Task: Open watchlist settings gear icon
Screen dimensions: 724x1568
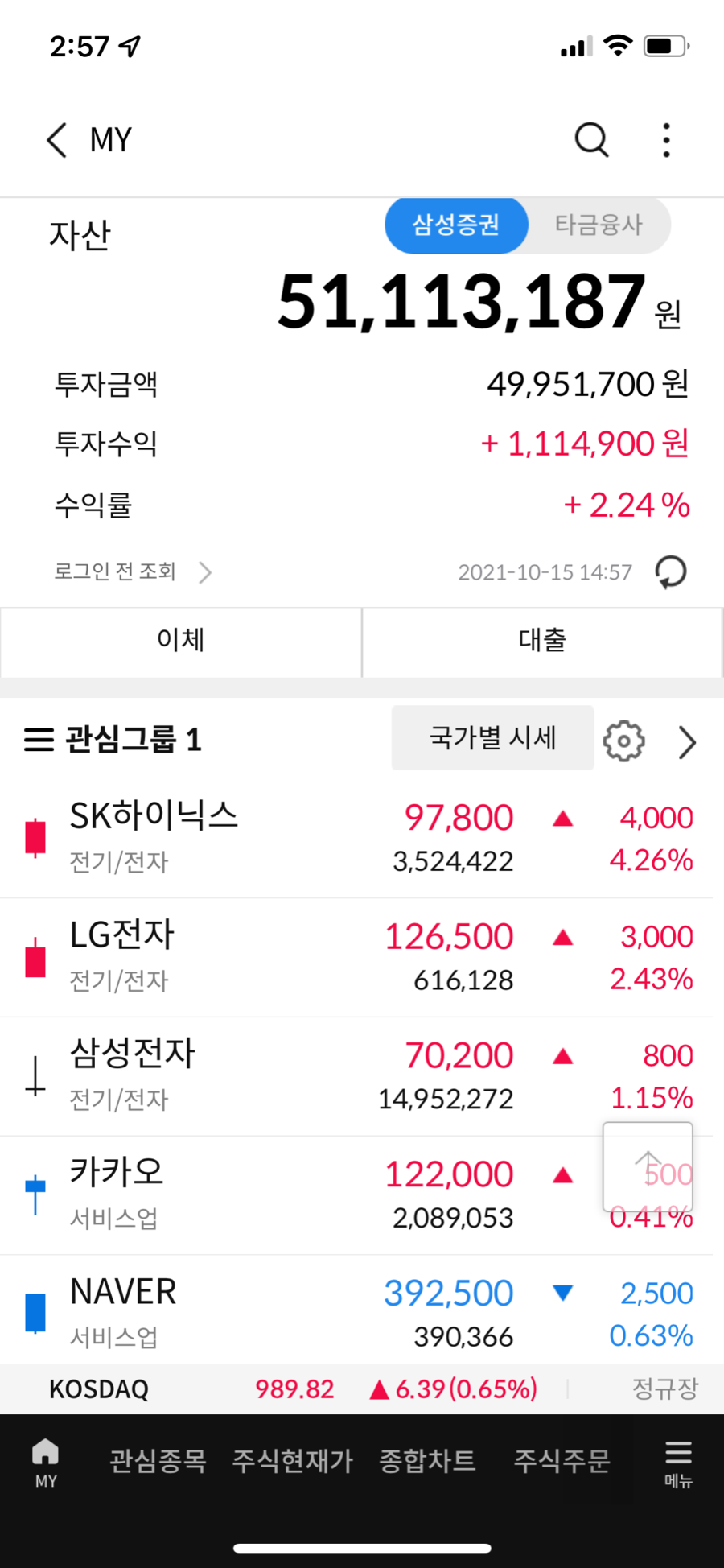Action: [624, 741]
